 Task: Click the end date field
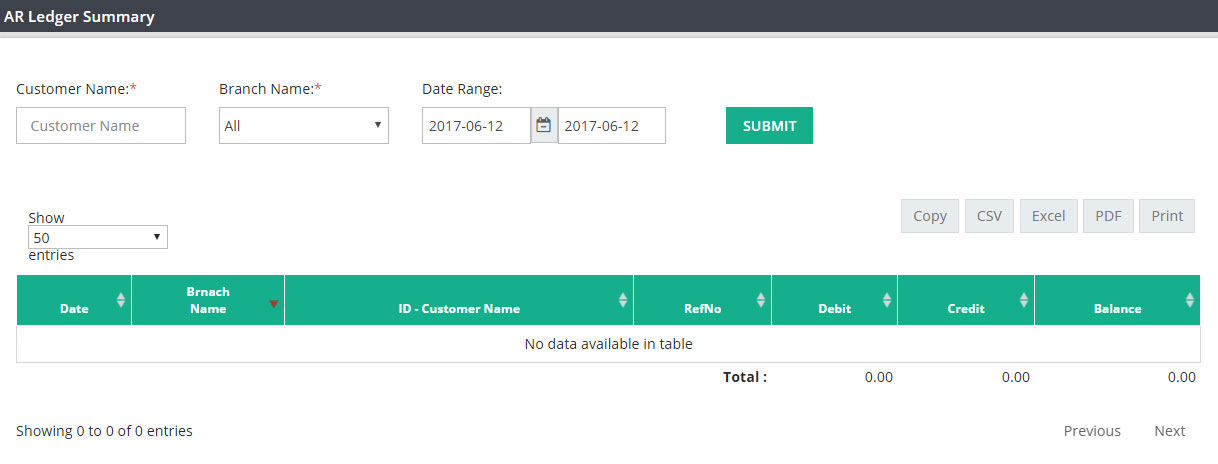click(612, 126)
